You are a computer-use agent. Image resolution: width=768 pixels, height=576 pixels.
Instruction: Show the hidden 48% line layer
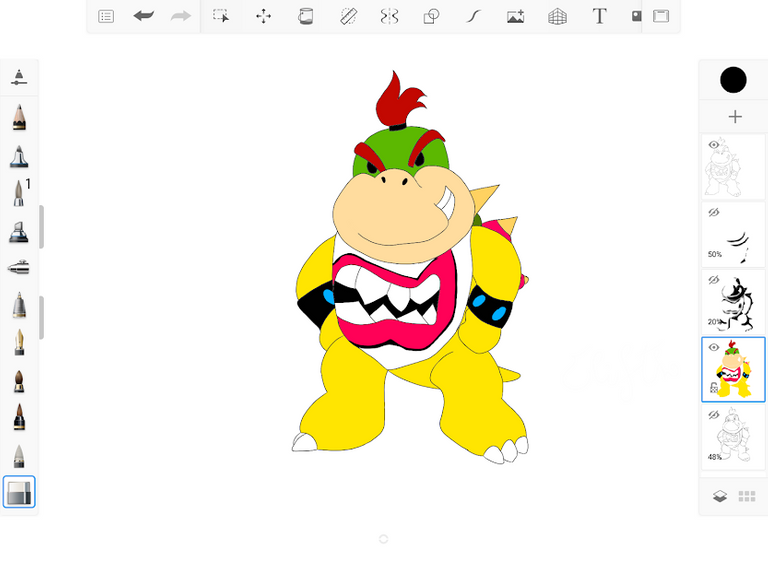click(x=714, y=415)
